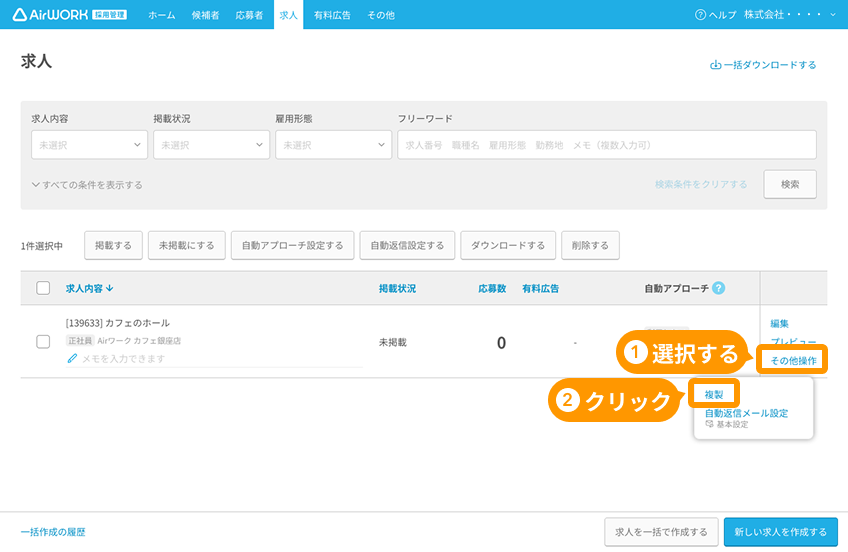The width and height of the screenshot is (848, 552).
Task: Click the 未掲載にする button
Action: [x=187, y=245]
